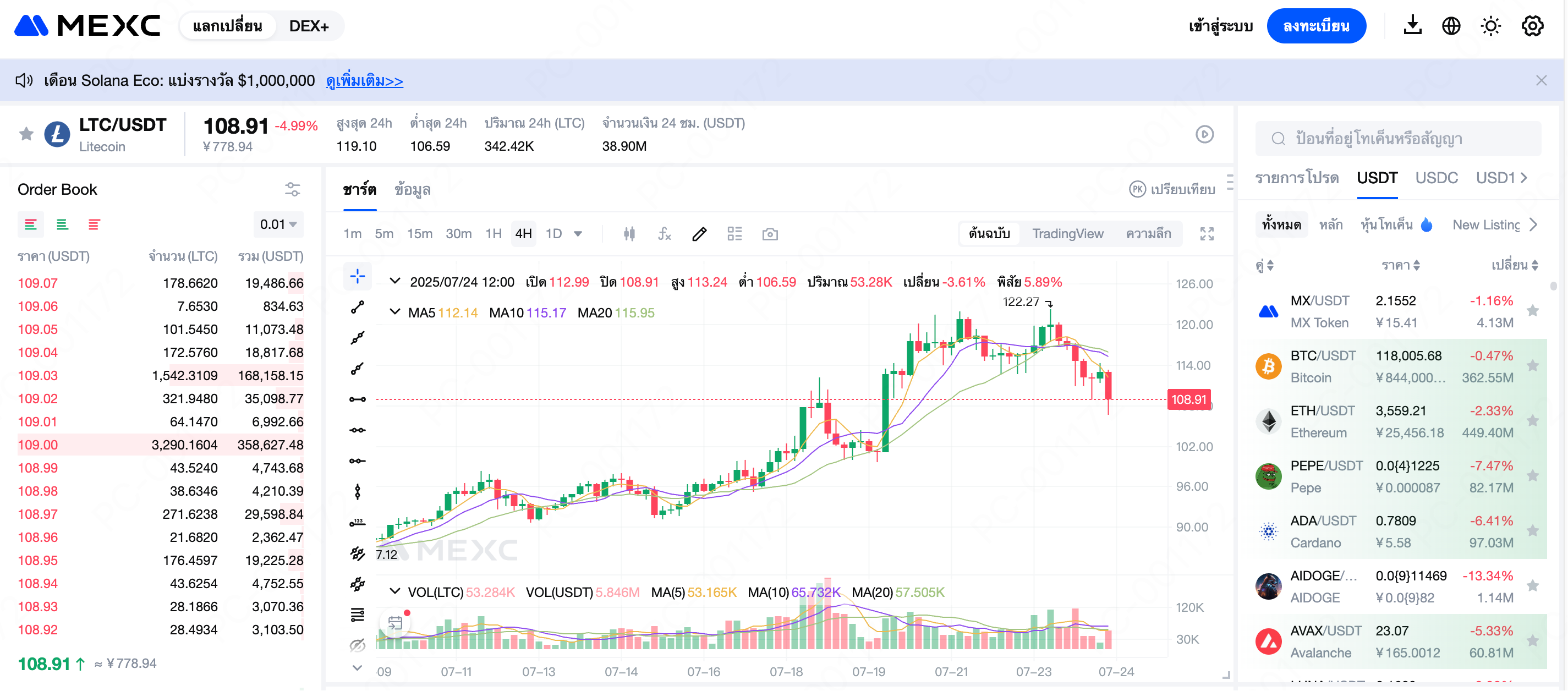The width and height of the screenshot is (1568, 691).
Task: Collapse the MA5 MA10 MA20 indicator row
Action: [395, 312]
